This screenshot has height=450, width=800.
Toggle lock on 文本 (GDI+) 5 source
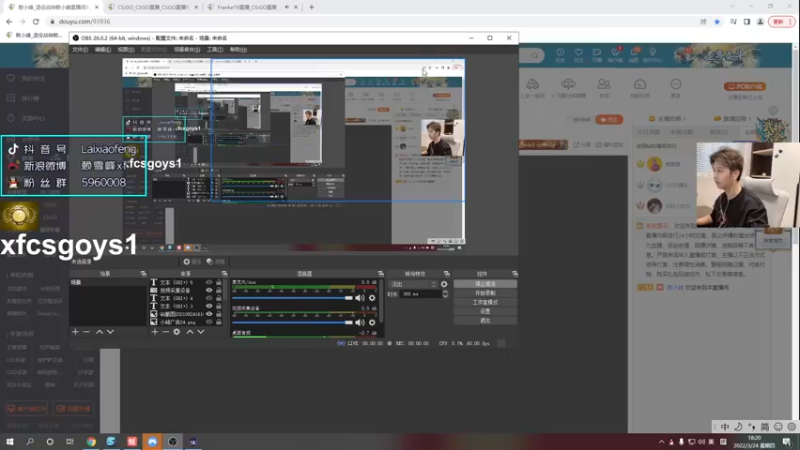pos(219,282)
